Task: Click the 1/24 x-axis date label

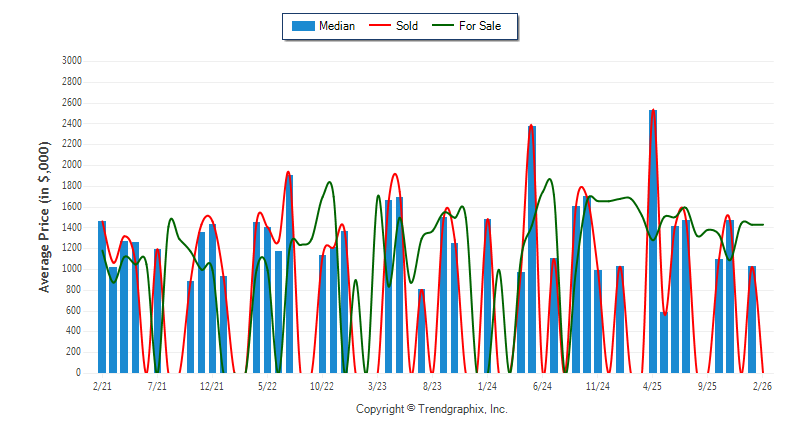Action: click(487, 386)
